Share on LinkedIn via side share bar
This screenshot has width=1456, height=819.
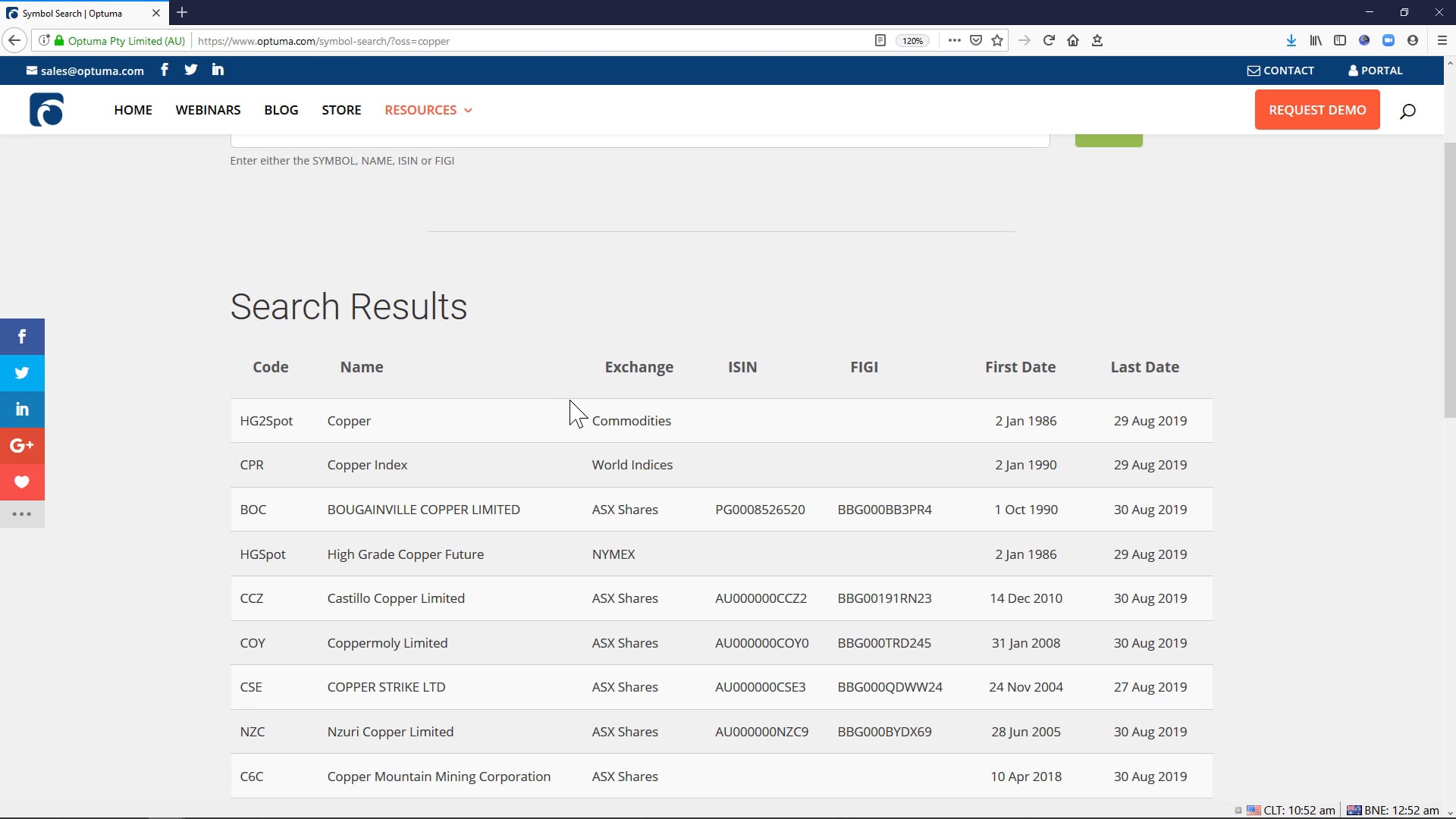pyautogui.click(x=22, y=409)
